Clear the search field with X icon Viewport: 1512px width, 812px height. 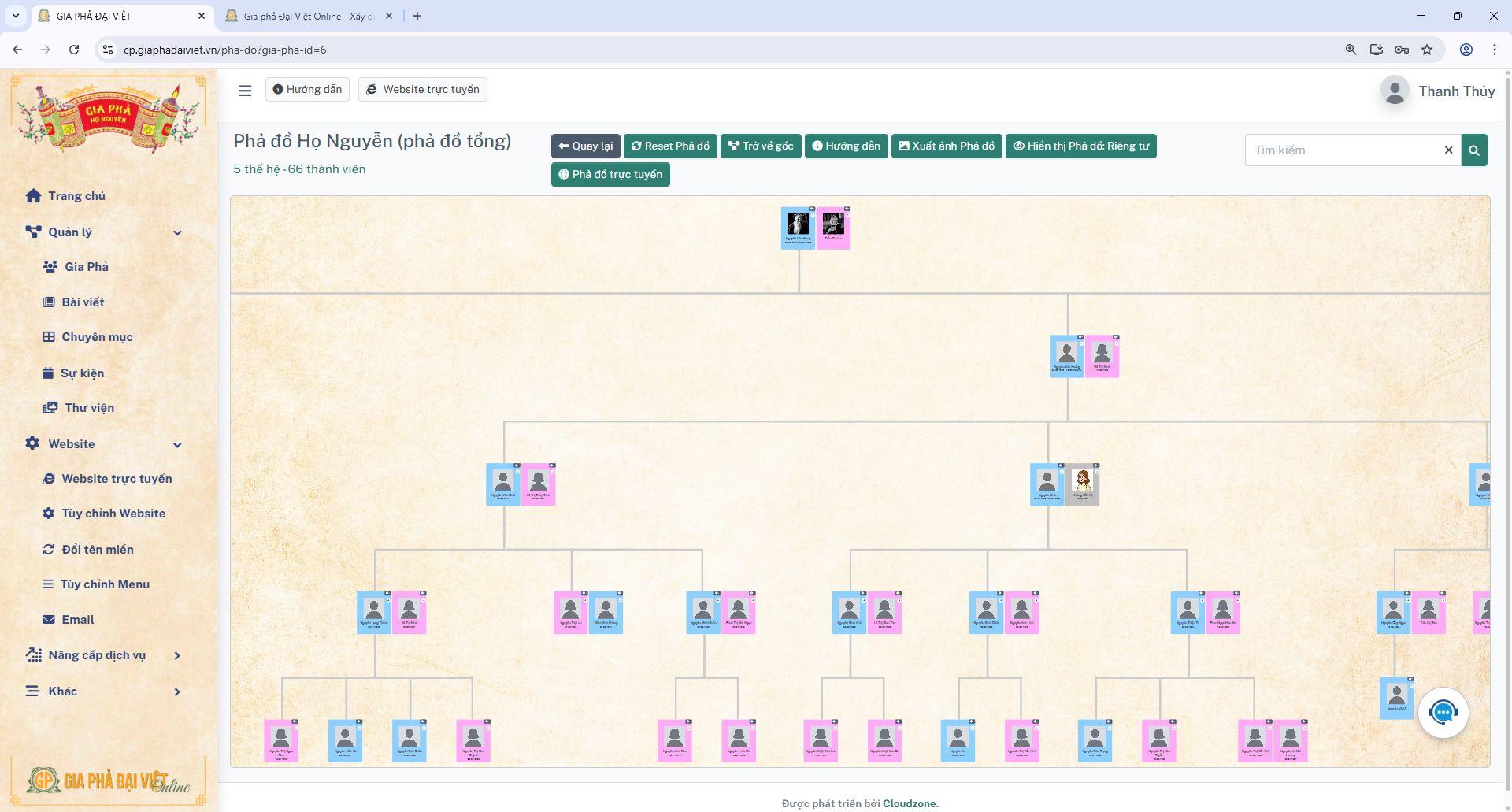[1447, 150]
